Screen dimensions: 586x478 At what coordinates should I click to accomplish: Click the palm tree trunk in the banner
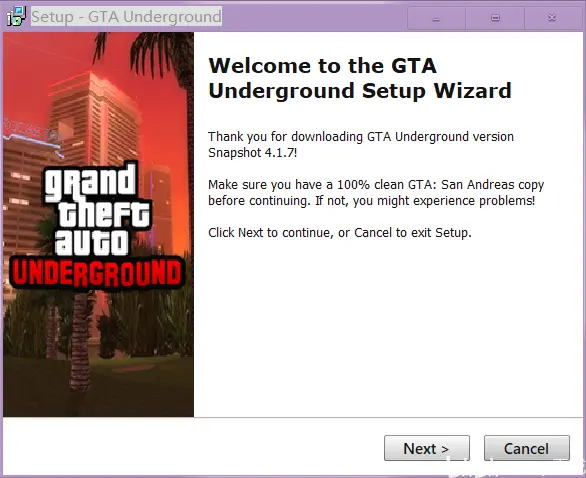point(80,344)
